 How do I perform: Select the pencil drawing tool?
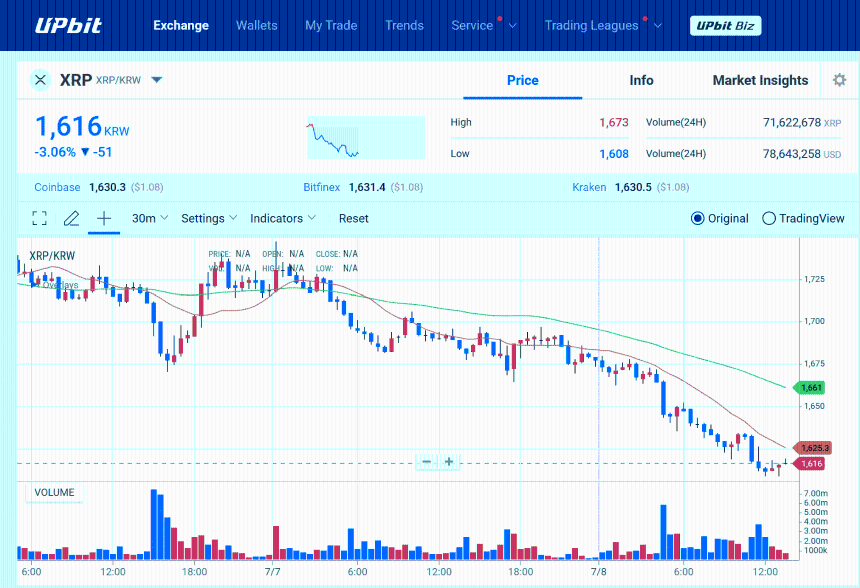tap(71, 218)
